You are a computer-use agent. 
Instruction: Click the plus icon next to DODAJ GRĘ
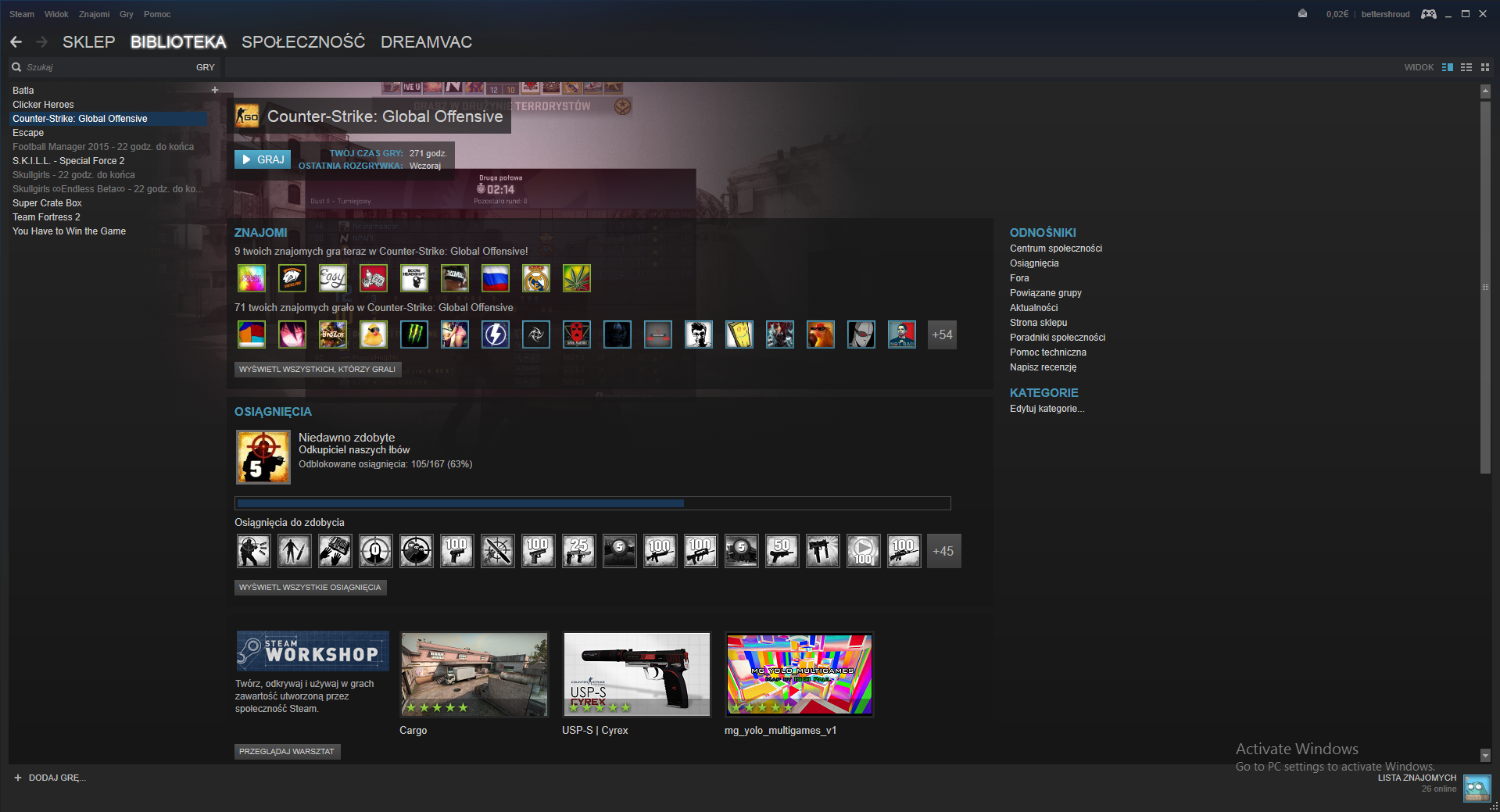(x=18, y=778)
